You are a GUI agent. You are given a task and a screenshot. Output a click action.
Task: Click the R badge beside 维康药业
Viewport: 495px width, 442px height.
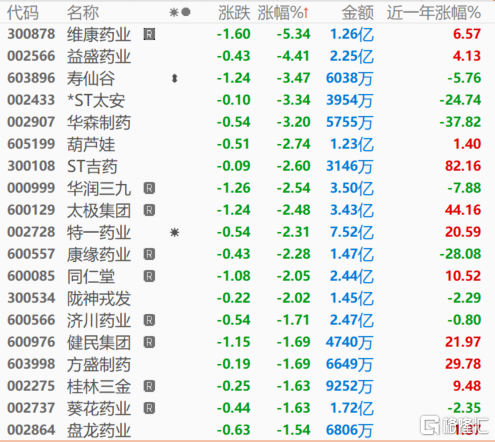click(x=149, y=34)
